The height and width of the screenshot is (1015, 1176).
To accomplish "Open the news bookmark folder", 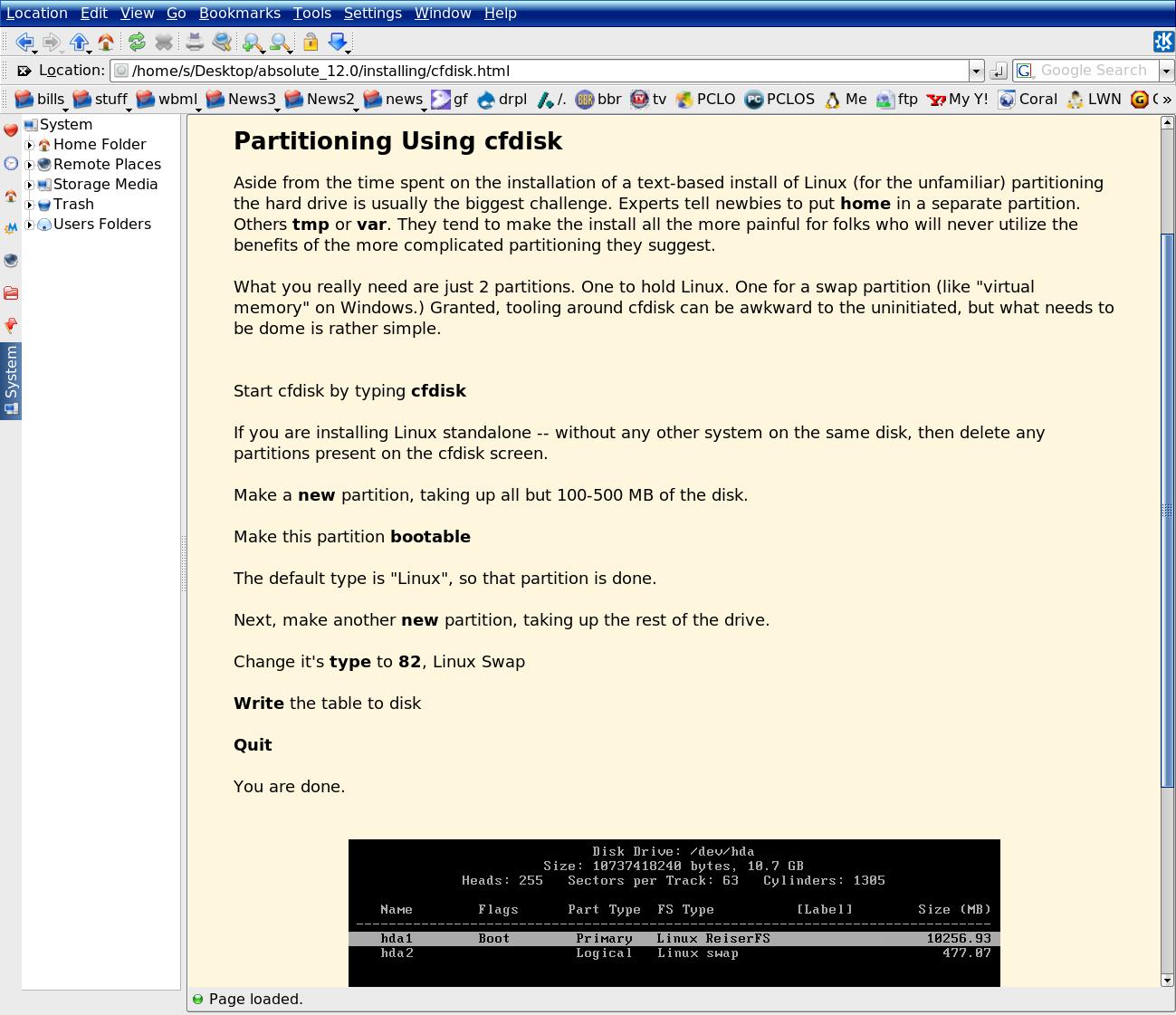I will 395,100.
